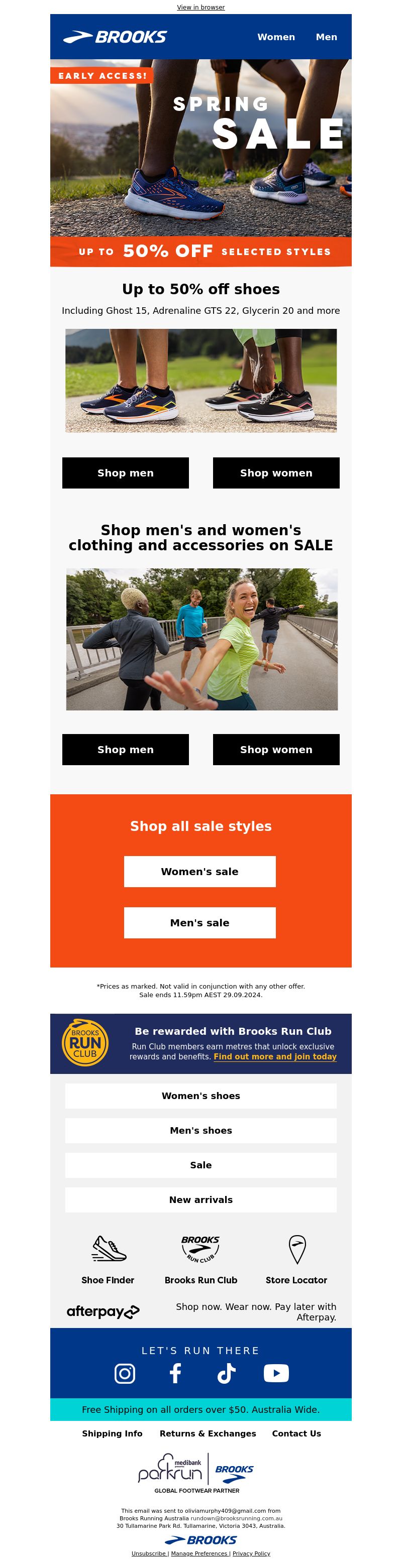
Task: Click Shop men under shoes image
Action: (x=126, y=473)
